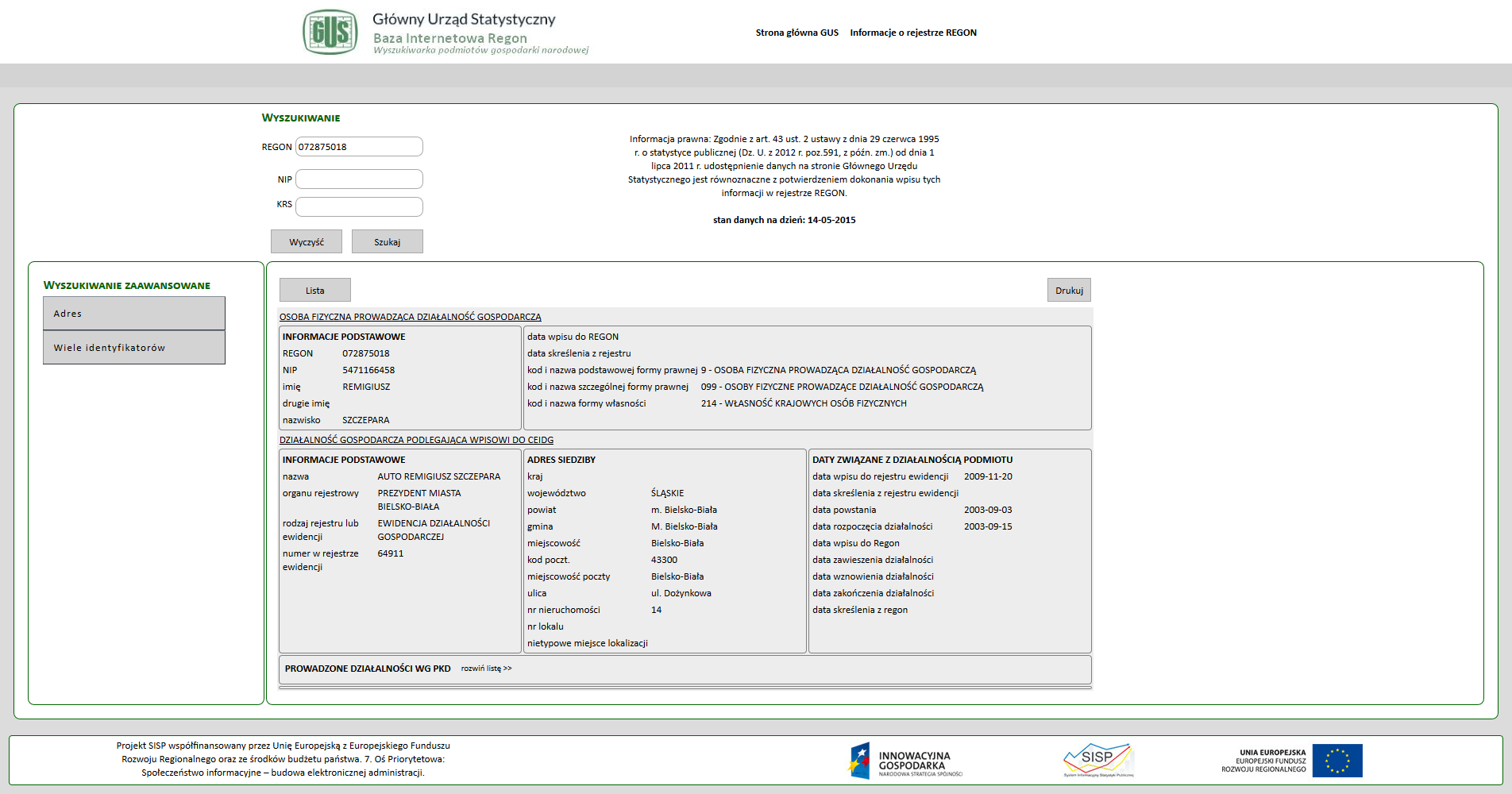Click the Szukaj button
Viewport: 1512px width, 794px height.
tap(388, 241)
